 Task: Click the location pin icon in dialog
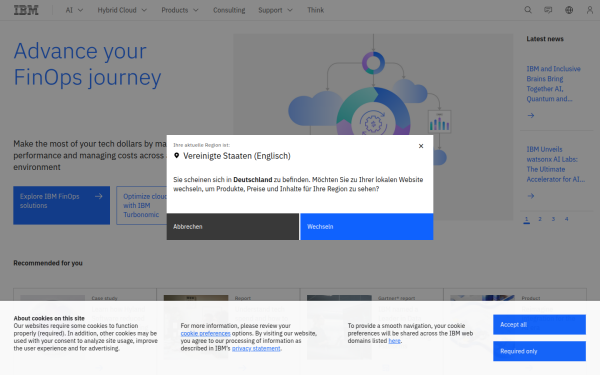tap(176, 155)
